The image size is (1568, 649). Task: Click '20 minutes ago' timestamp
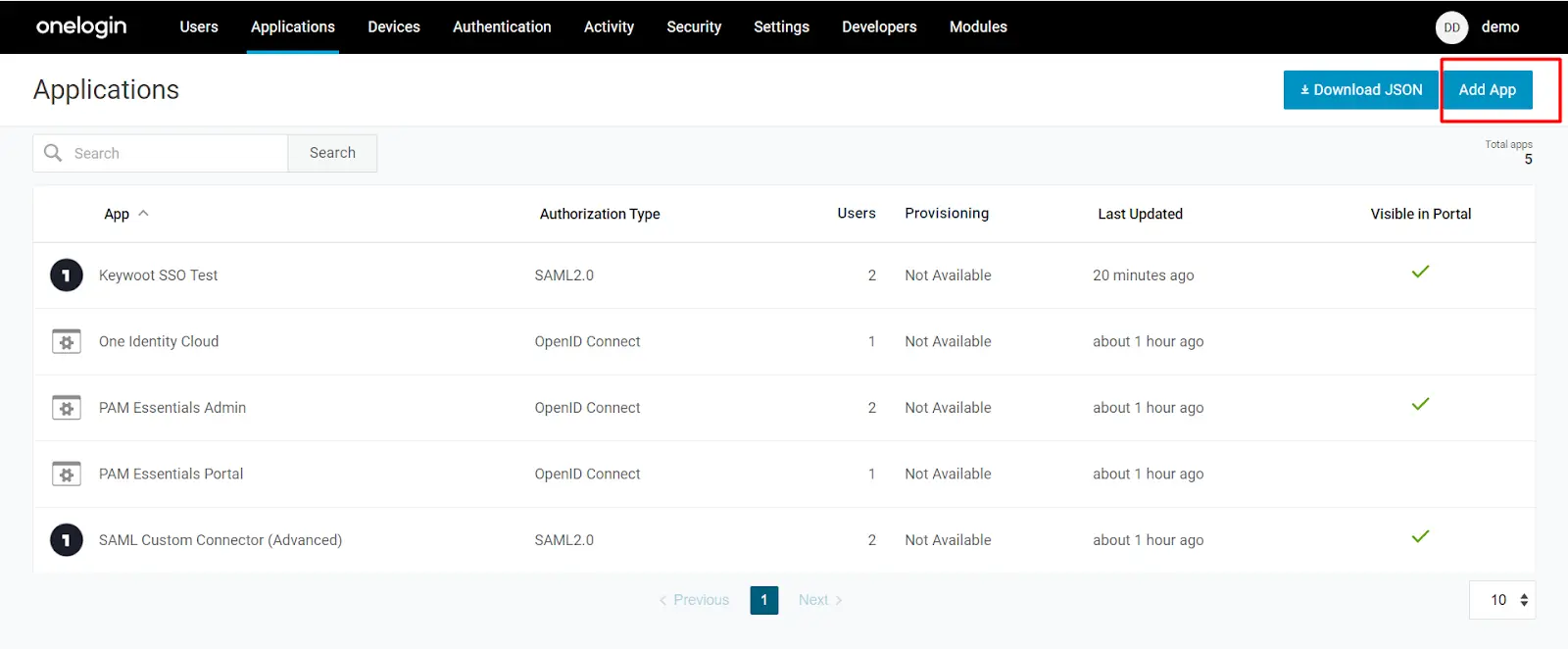point(1144,275)
